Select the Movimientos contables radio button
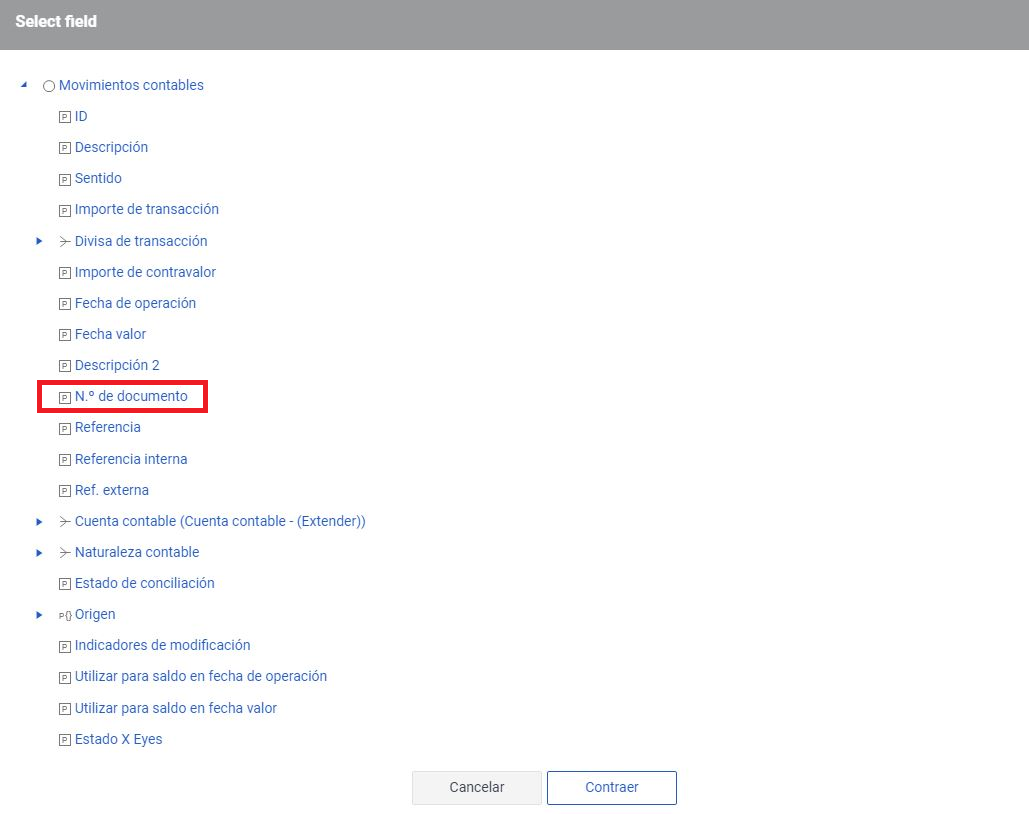The image size is (1029, 814). [49, 86]
